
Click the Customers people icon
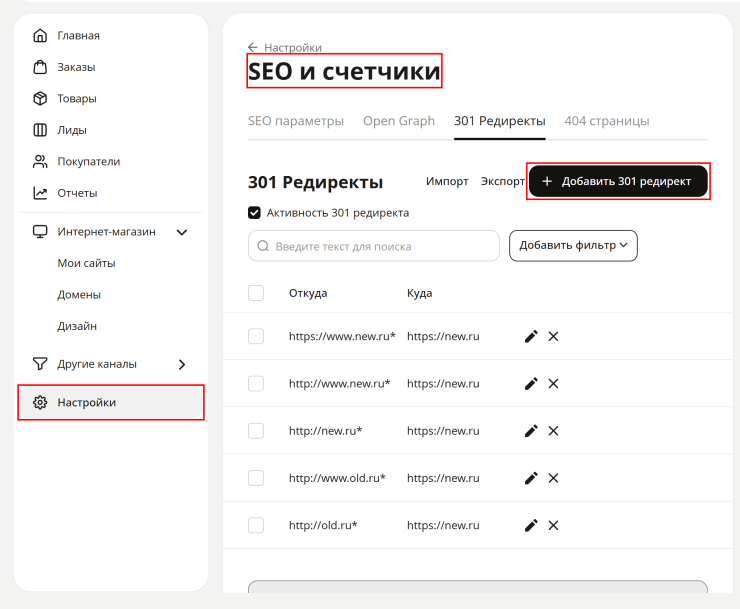(x=40, y=161)
